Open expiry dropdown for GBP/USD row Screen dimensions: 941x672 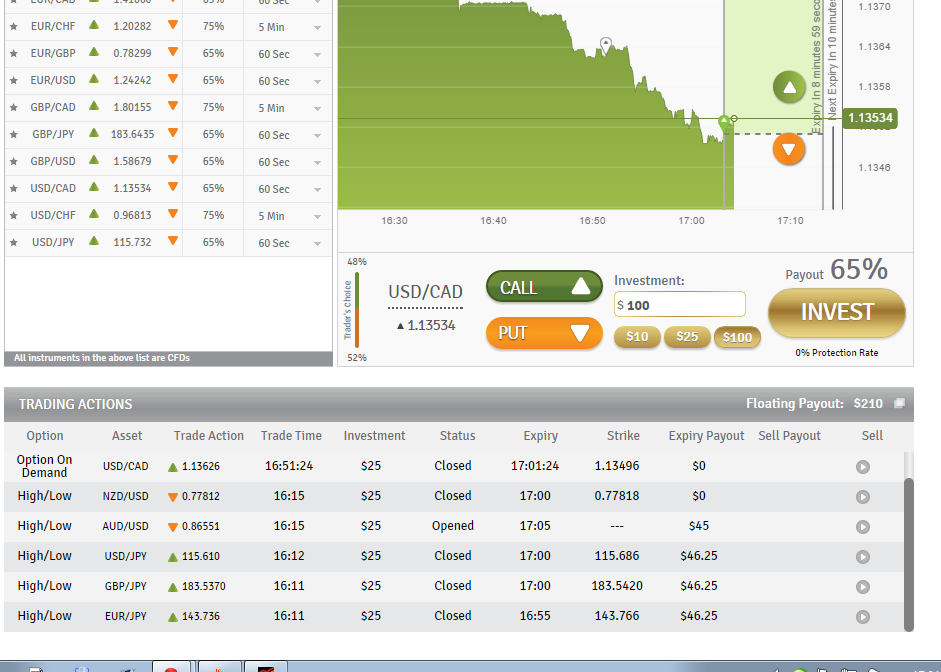click(x=317, y=163)
